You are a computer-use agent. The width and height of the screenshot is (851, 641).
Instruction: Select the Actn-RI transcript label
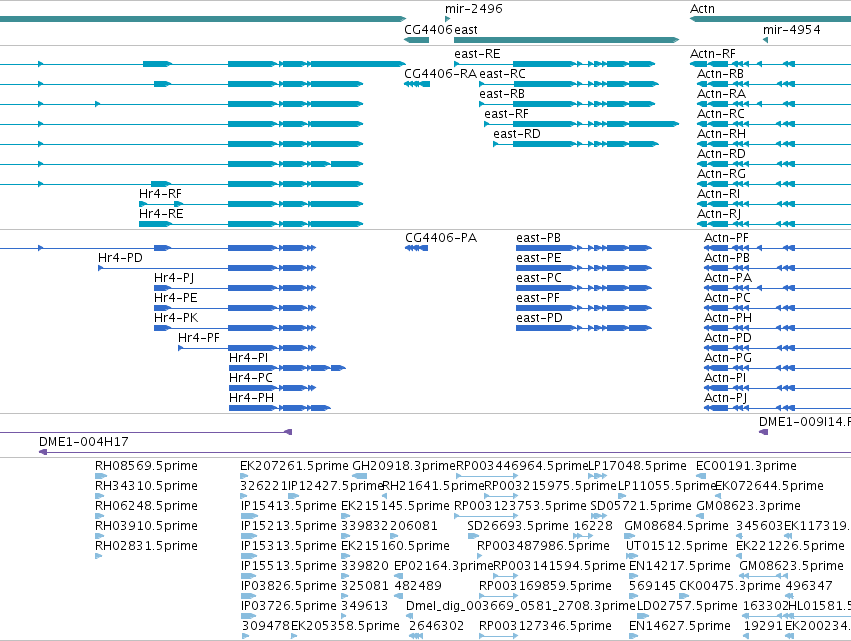719,194
